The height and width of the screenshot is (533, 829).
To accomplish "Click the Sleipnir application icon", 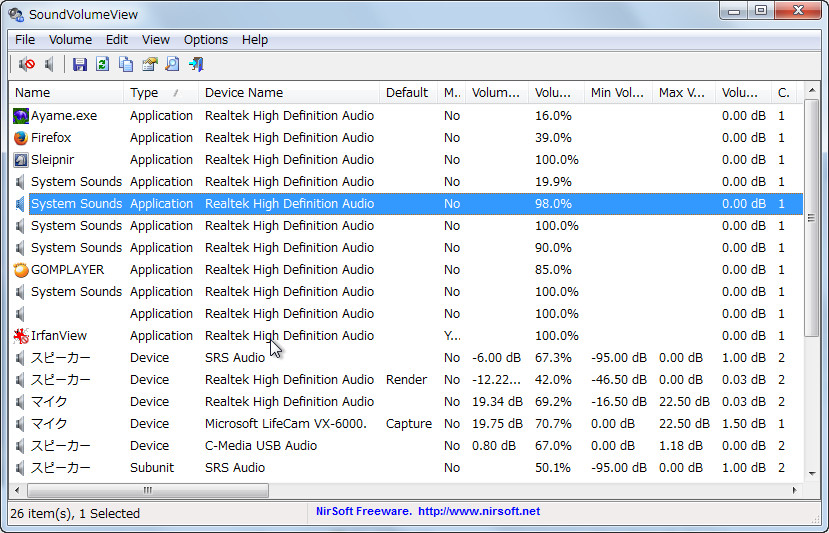I will (21, 160).
